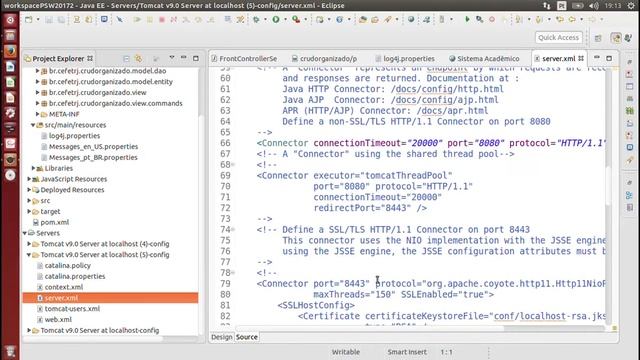Open the Debug configurations dropdown arrow
This screenshot has width=640, height=360.
click(x=265, y=19)
